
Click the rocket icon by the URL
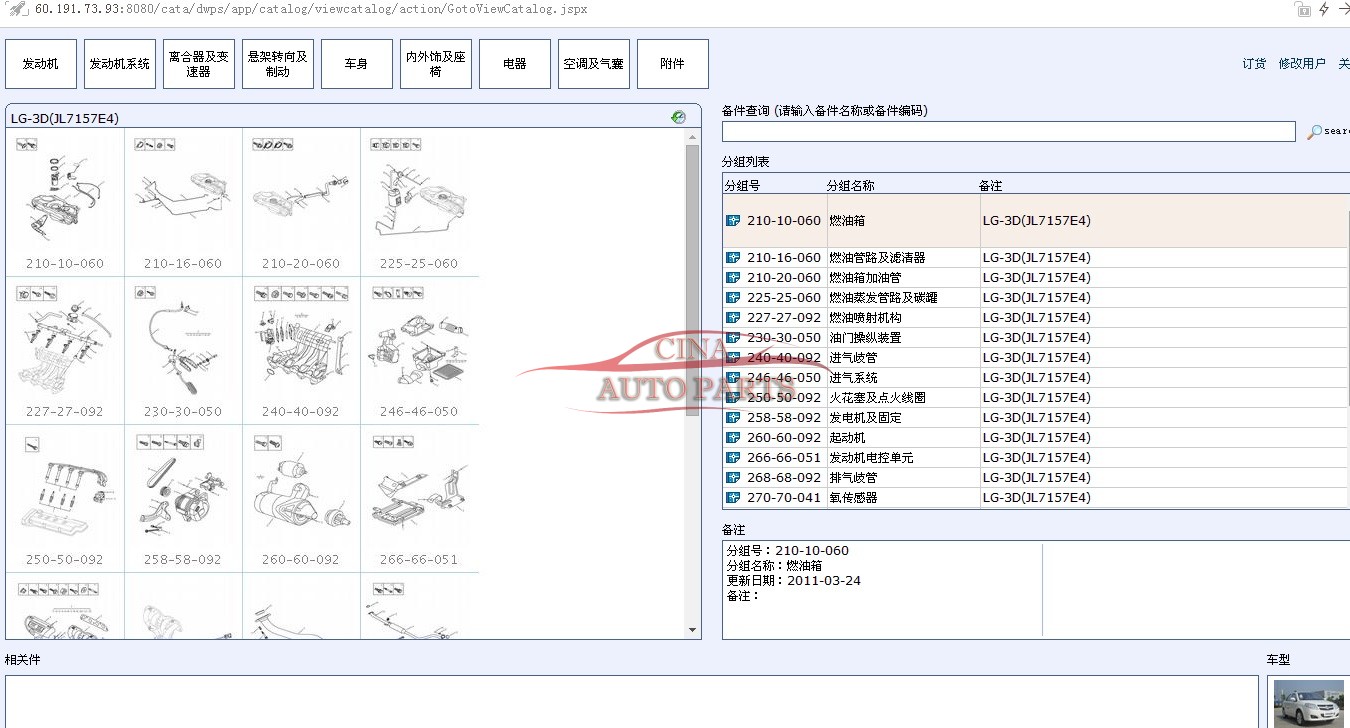[17, 9]
